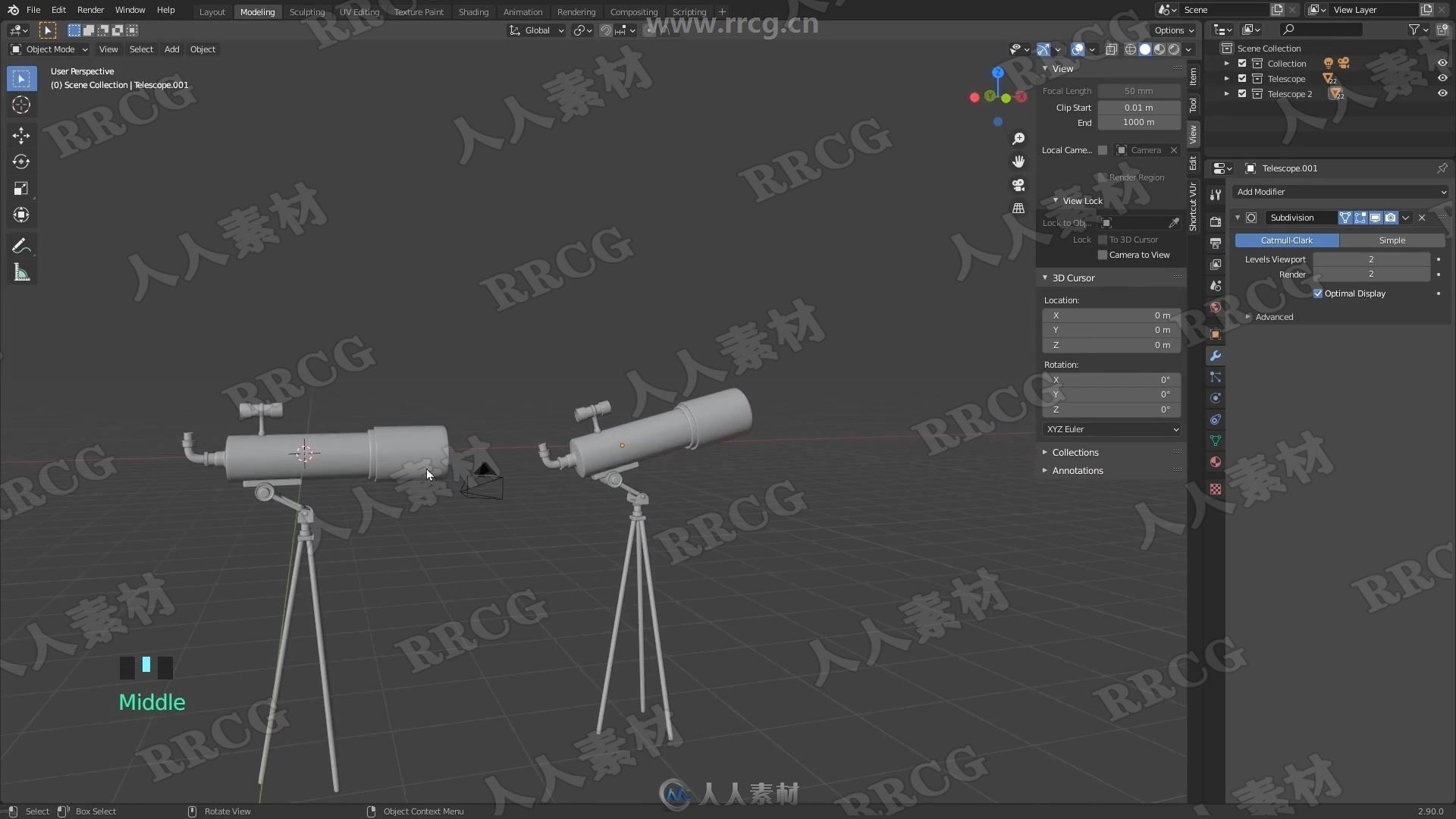Click the Simple subdivision button
The height and width of the screenshot is (819, 1456).
[x=1392, y=240]
